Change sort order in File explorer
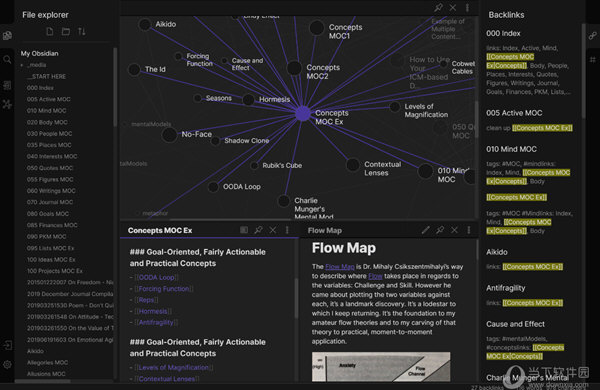The image size is (600, 390). [82, 31]
